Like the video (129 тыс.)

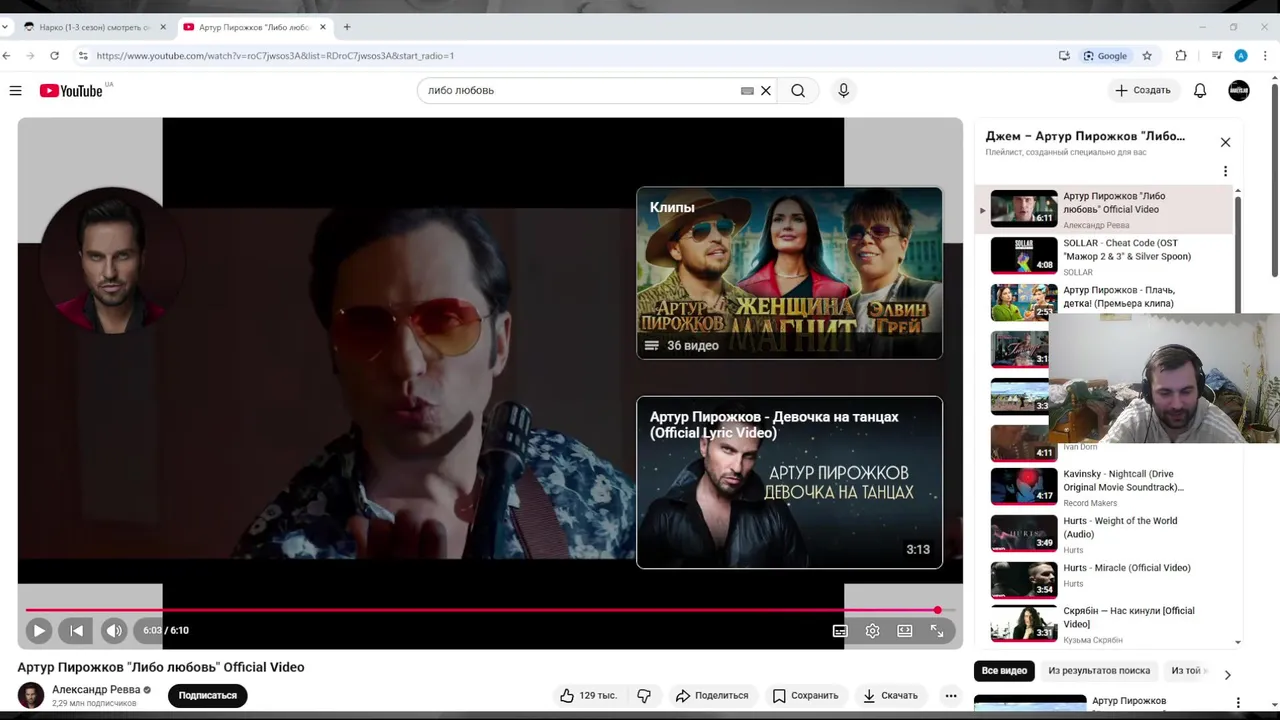[x=589, y=696]
